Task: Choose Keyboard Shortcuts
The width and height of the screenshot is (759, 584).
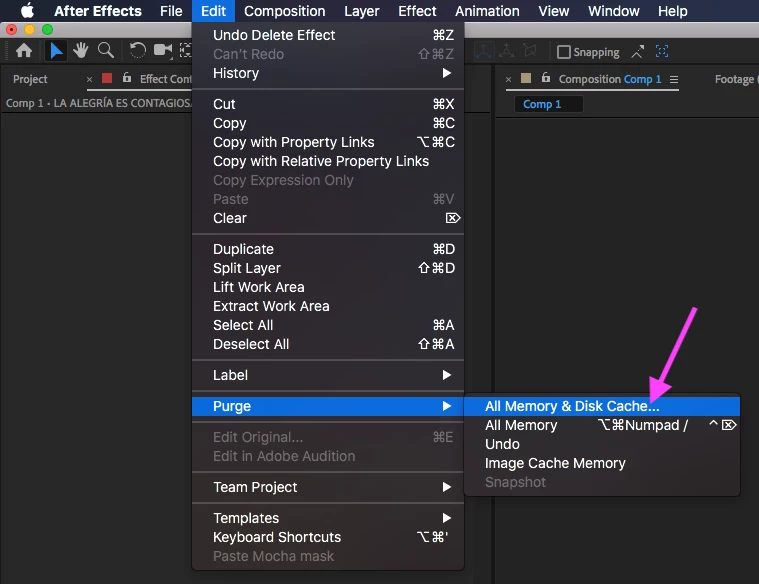Action: (328, 537)
